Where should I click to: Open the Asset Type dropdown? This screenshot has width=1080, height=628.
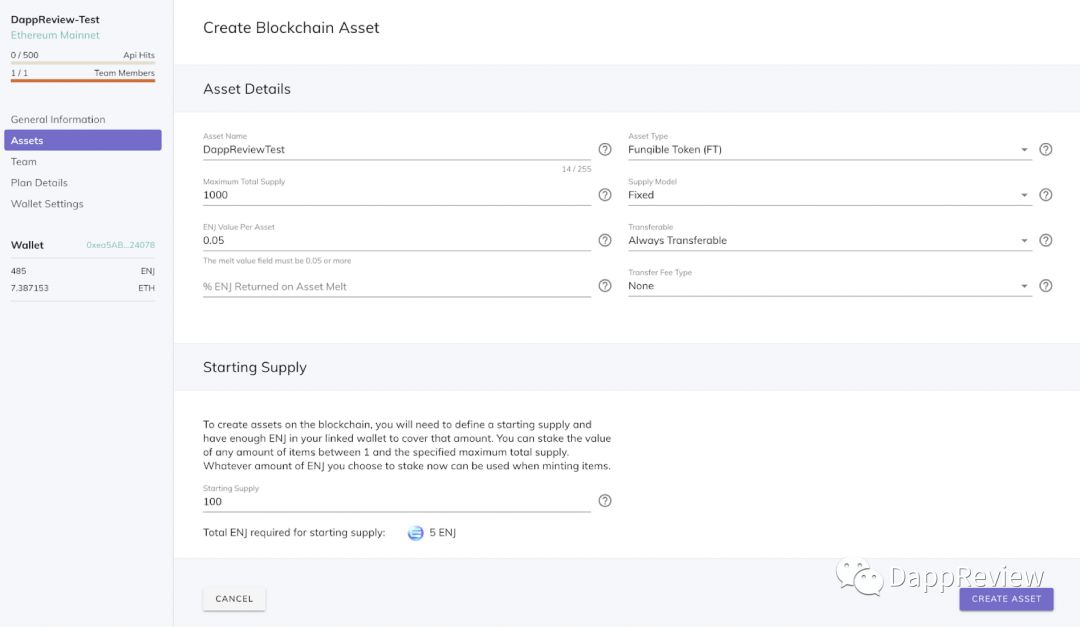[829, 149]
